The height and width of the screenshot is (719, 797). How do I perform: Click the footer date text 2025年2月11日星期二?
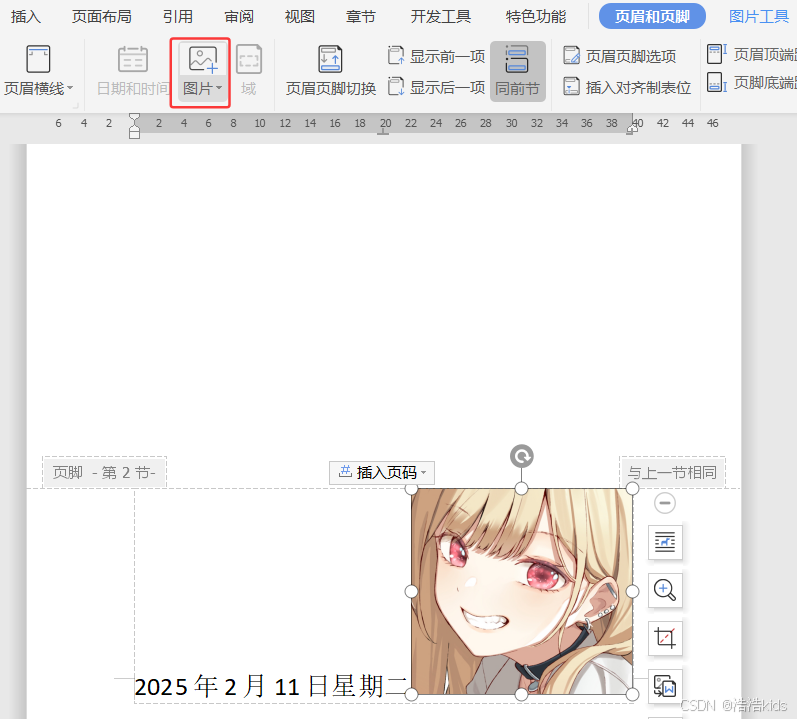coord(271,686)
